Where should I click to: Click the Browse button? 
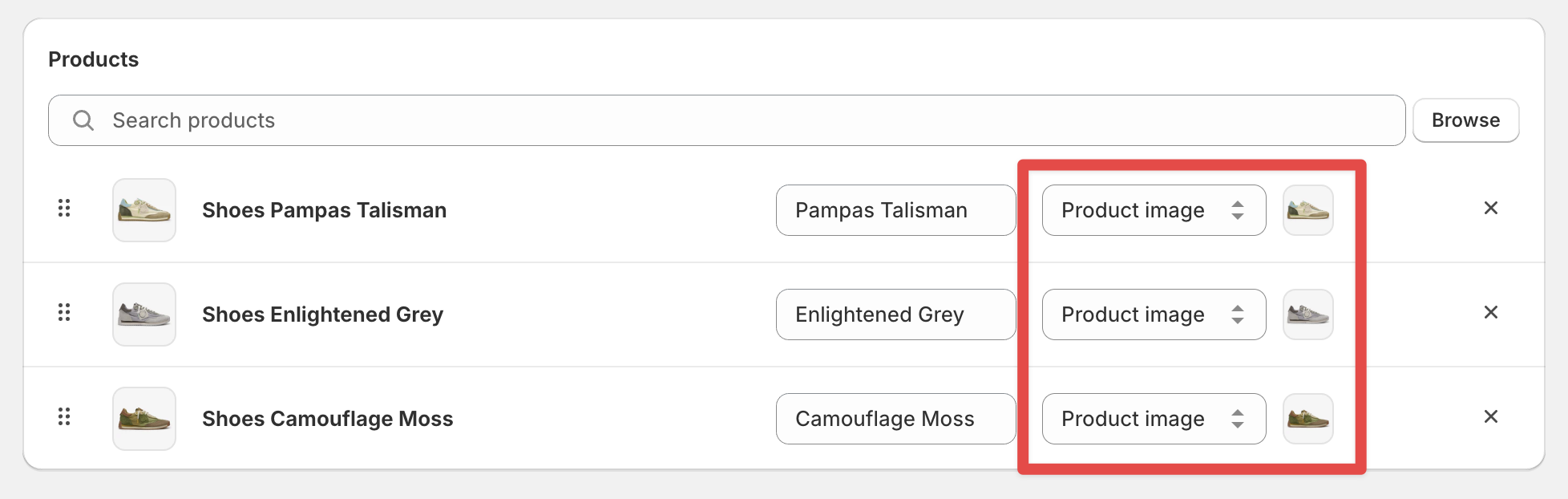click(1465, 120)
